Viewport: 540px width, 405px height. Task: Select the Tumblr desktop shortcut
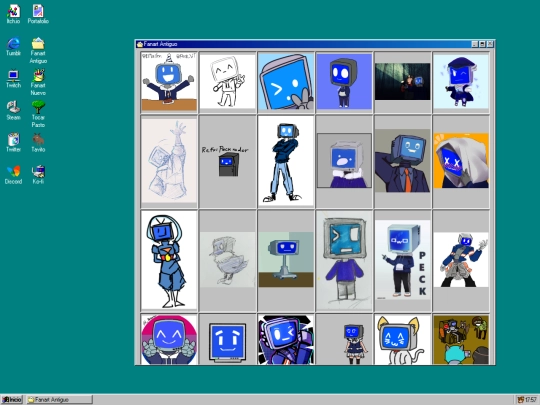(13, 46)
